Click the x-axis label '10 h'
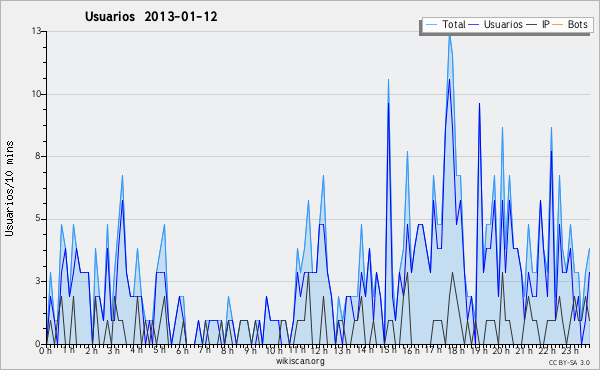The width and height of the screenshot is (600, 370). tap(274, 350)
